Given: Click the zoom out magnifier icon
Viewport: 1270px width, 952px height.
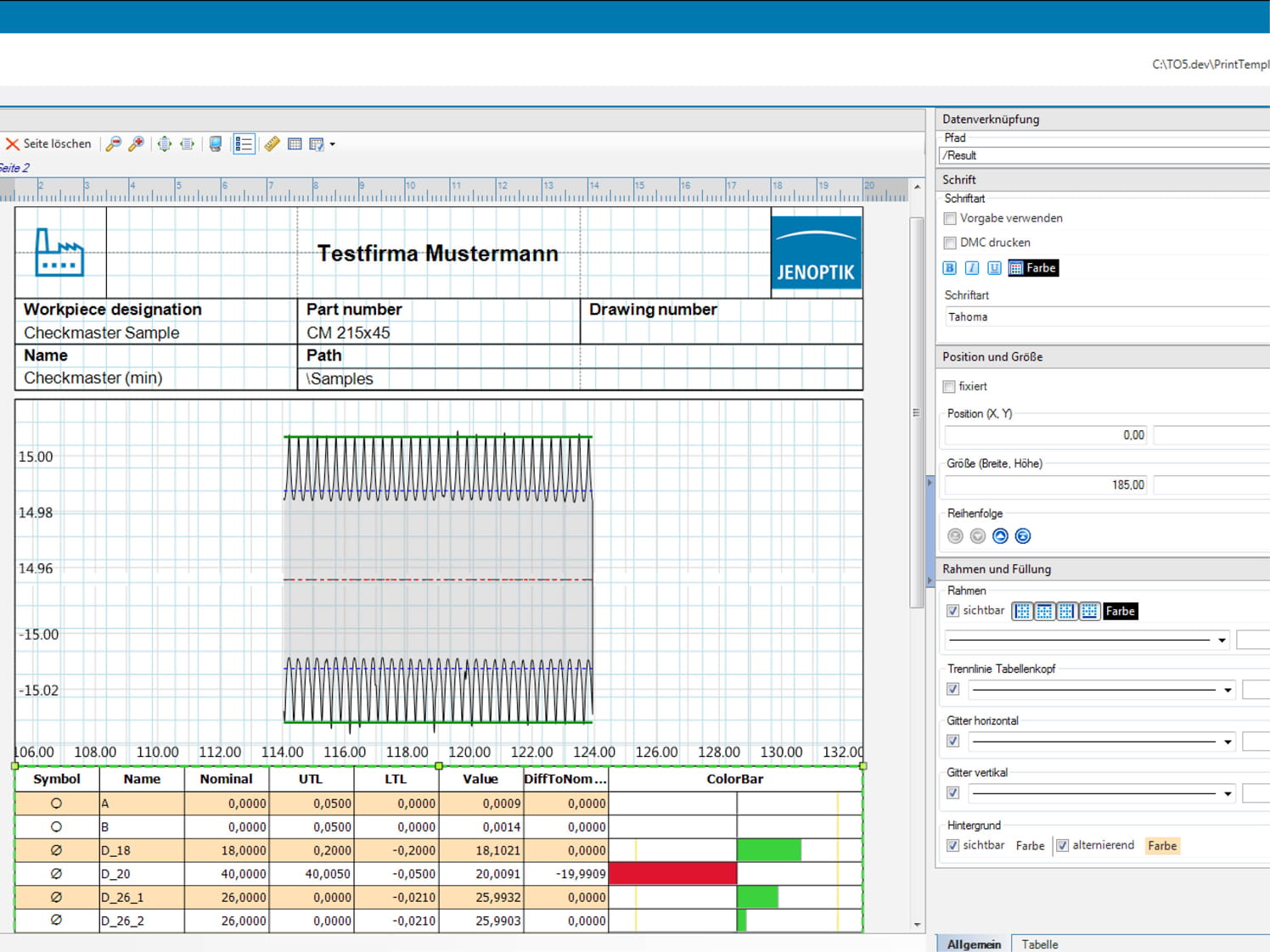Looking at the screenshot, I should tap(113, 144).
